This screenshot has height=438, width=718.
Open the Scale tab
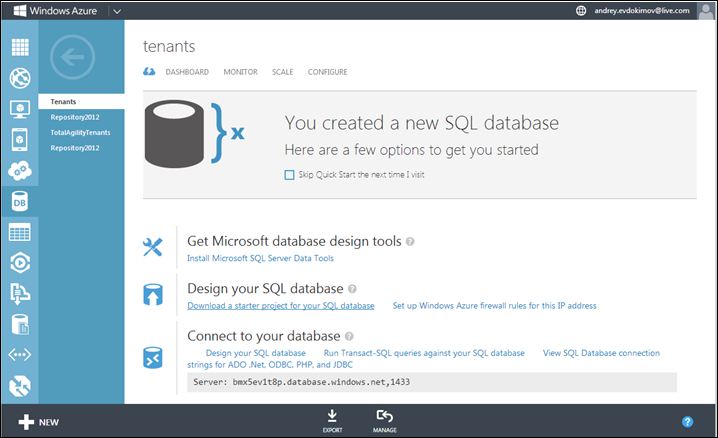click(x=282, y=72)
